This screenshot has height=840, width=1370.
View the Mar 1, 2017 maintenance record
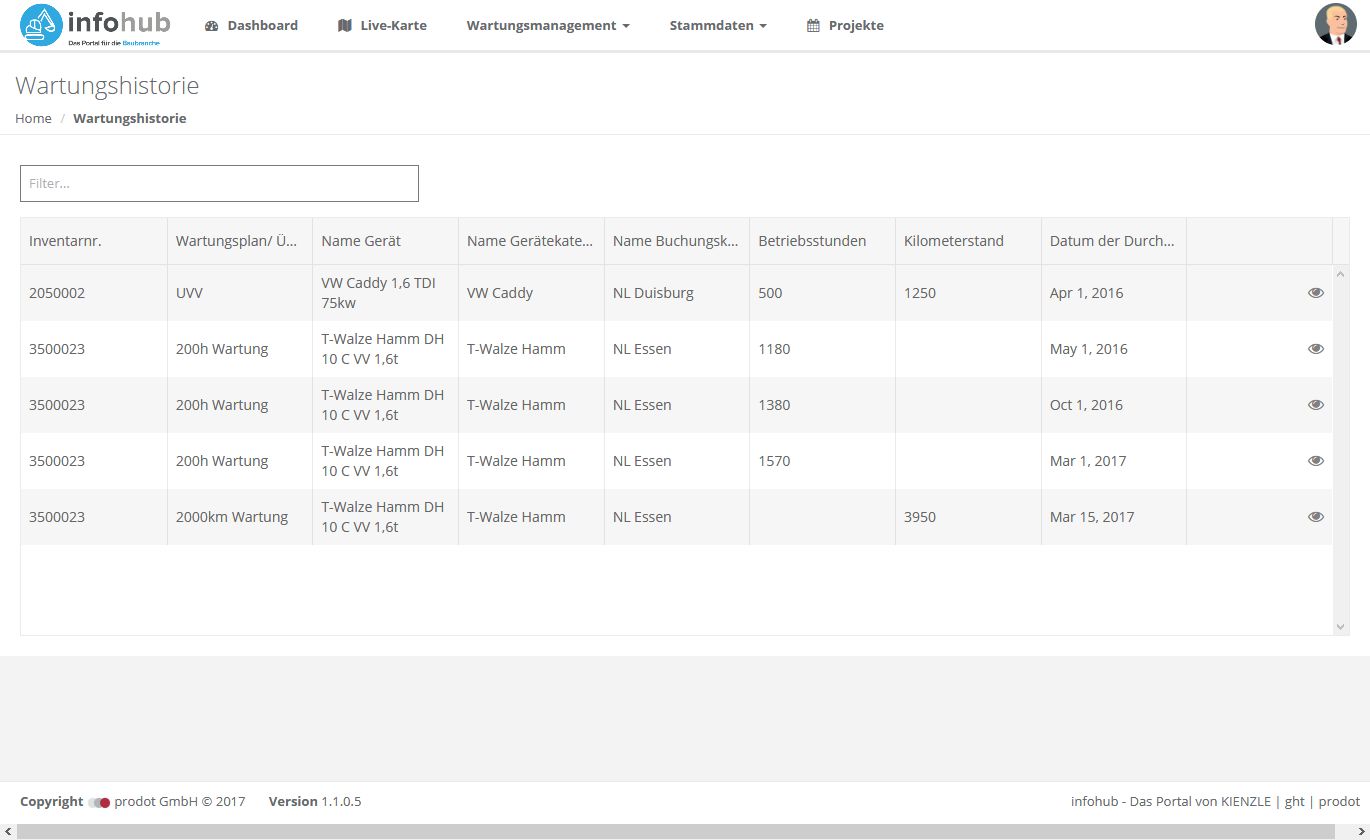(x=1315, y=461)
